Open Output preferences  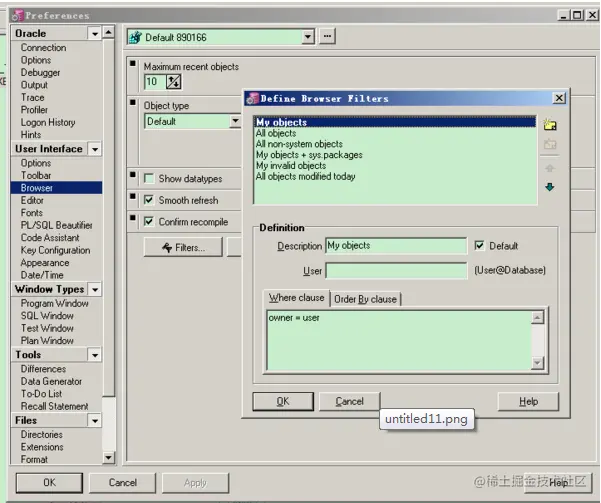[34, 85]
